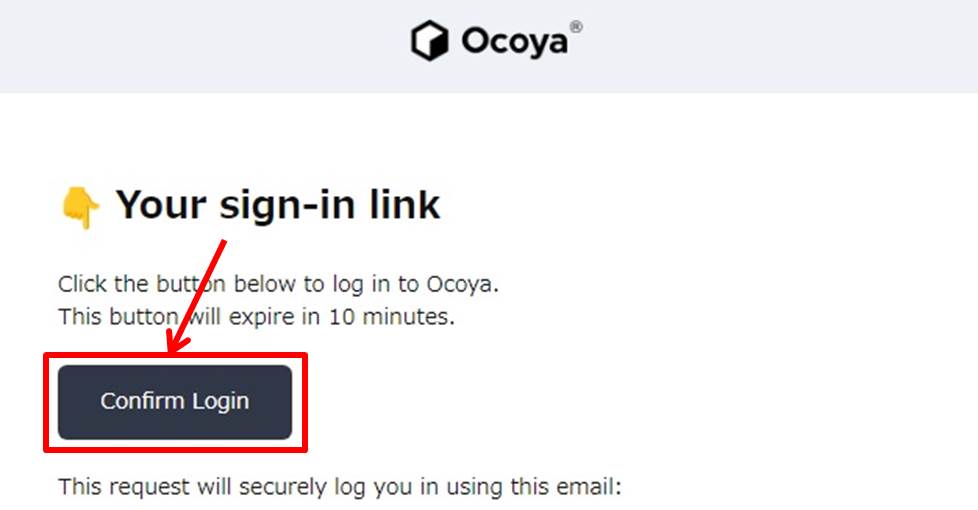Select the "Your sign-in link" heading
This screenshot has width=978, height=510.
pos(278,205)
